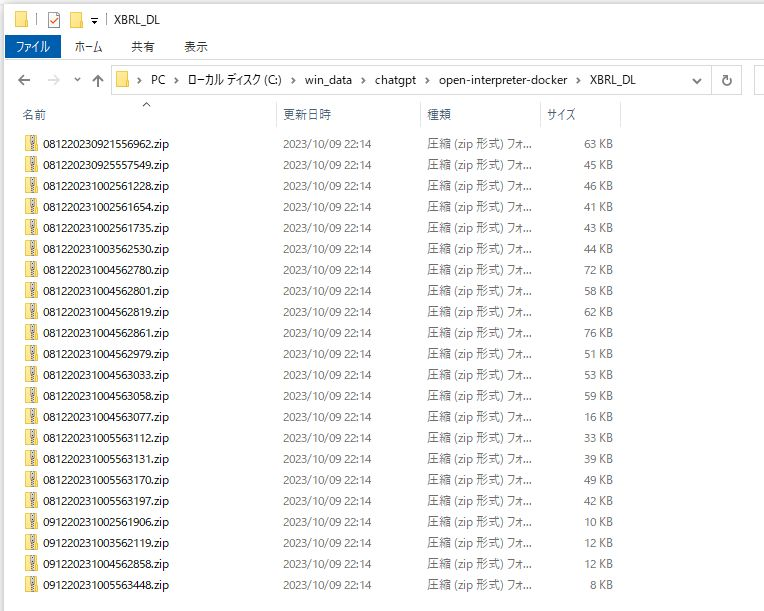Sort by サイズ column header
Viewport: 764px width, 611px height.
click(x=561, y=115)
